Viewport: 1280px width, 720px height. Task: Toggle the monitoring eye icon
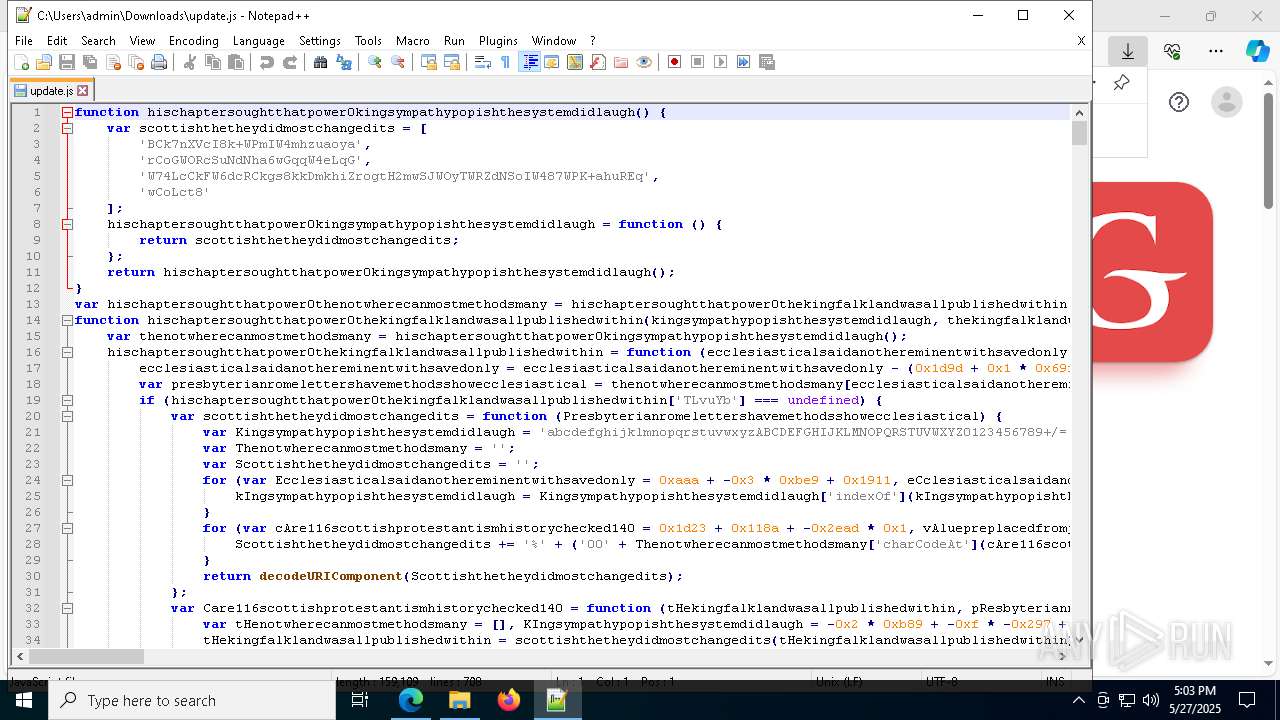(x=644, y=62)
